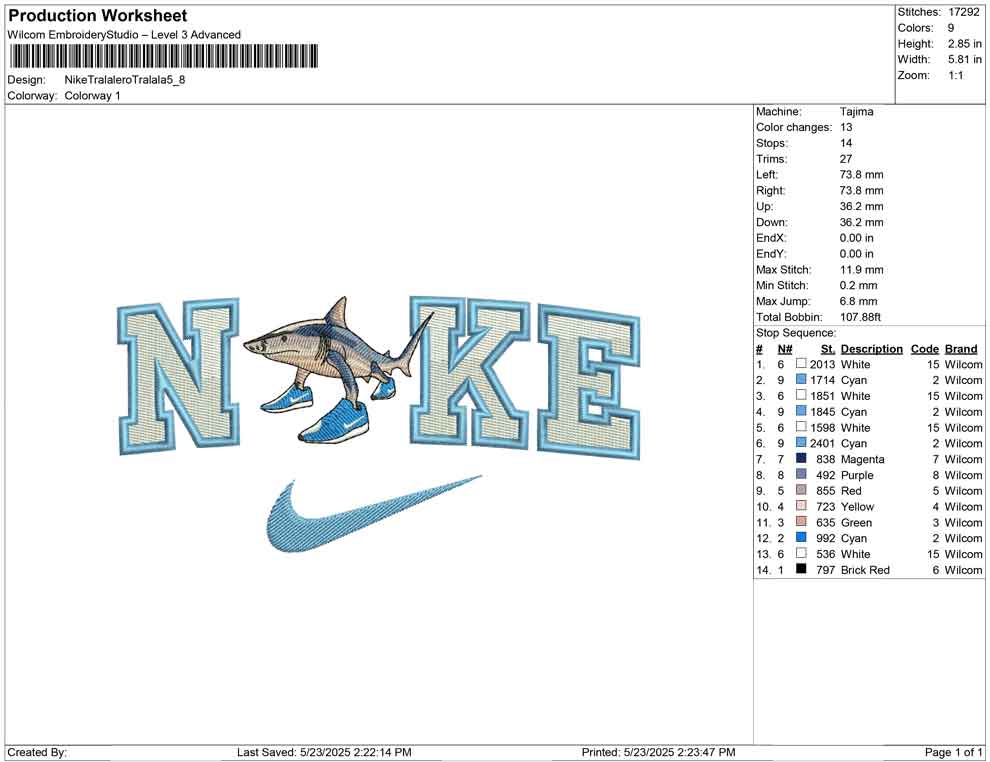Pick the swatch labeled 855 Red
Viewport: 990px width, 762px height.
pyautogui.click(x=801, y=490)
